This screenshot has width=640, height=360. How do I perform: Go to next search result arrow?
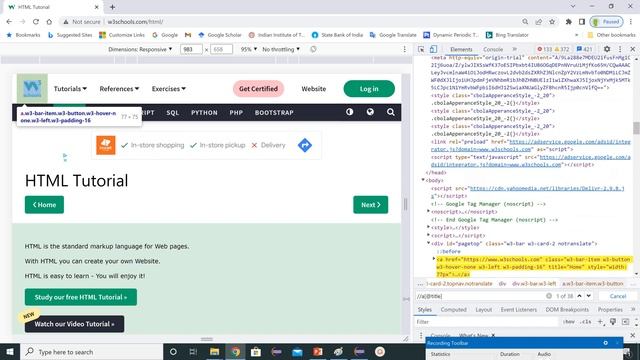(x=589, y=296)
